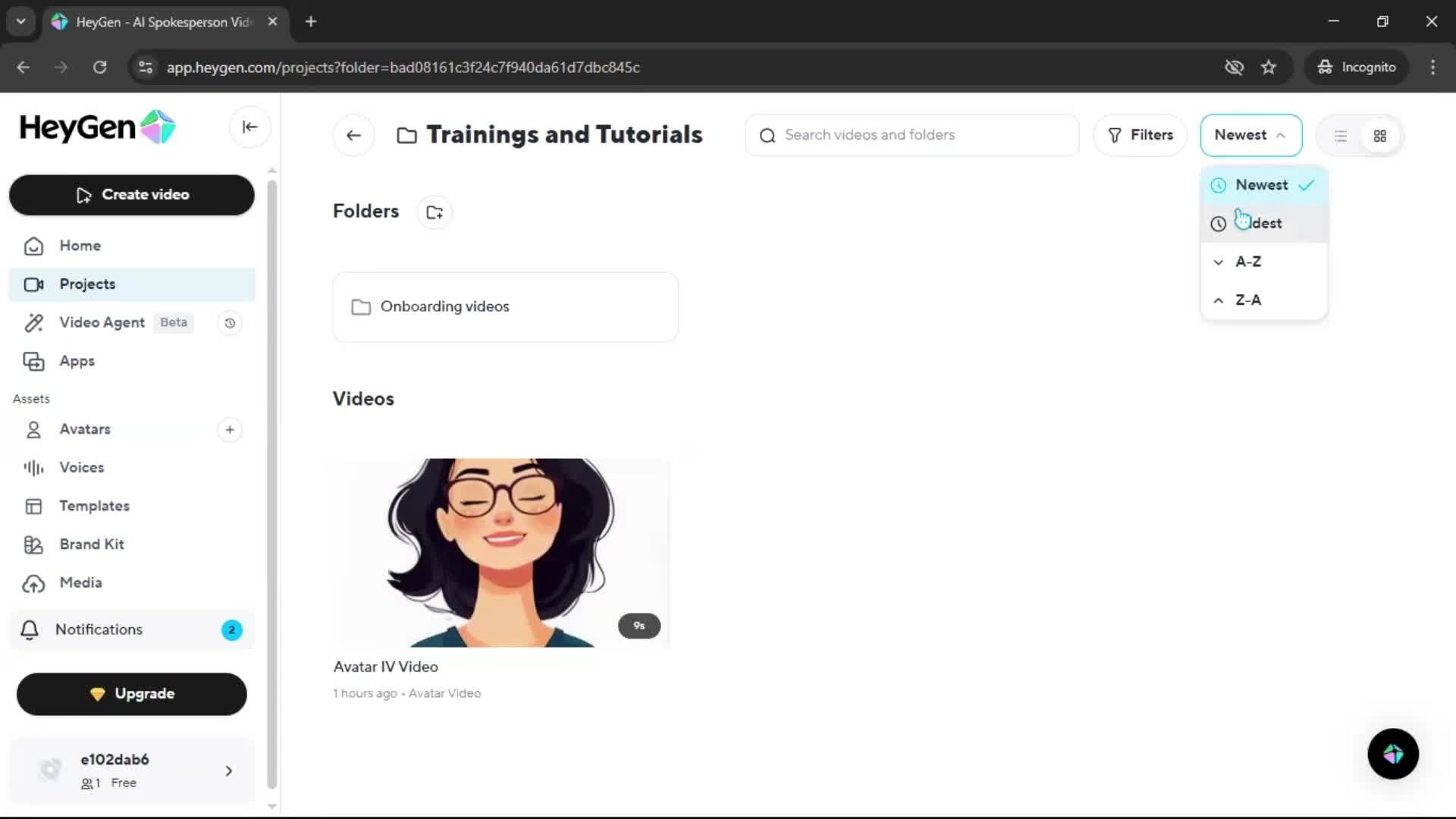The height and width of the screenshot is (819, 1456).
Task: Open Video Agent history clock icon
Action: click(230, 323)
